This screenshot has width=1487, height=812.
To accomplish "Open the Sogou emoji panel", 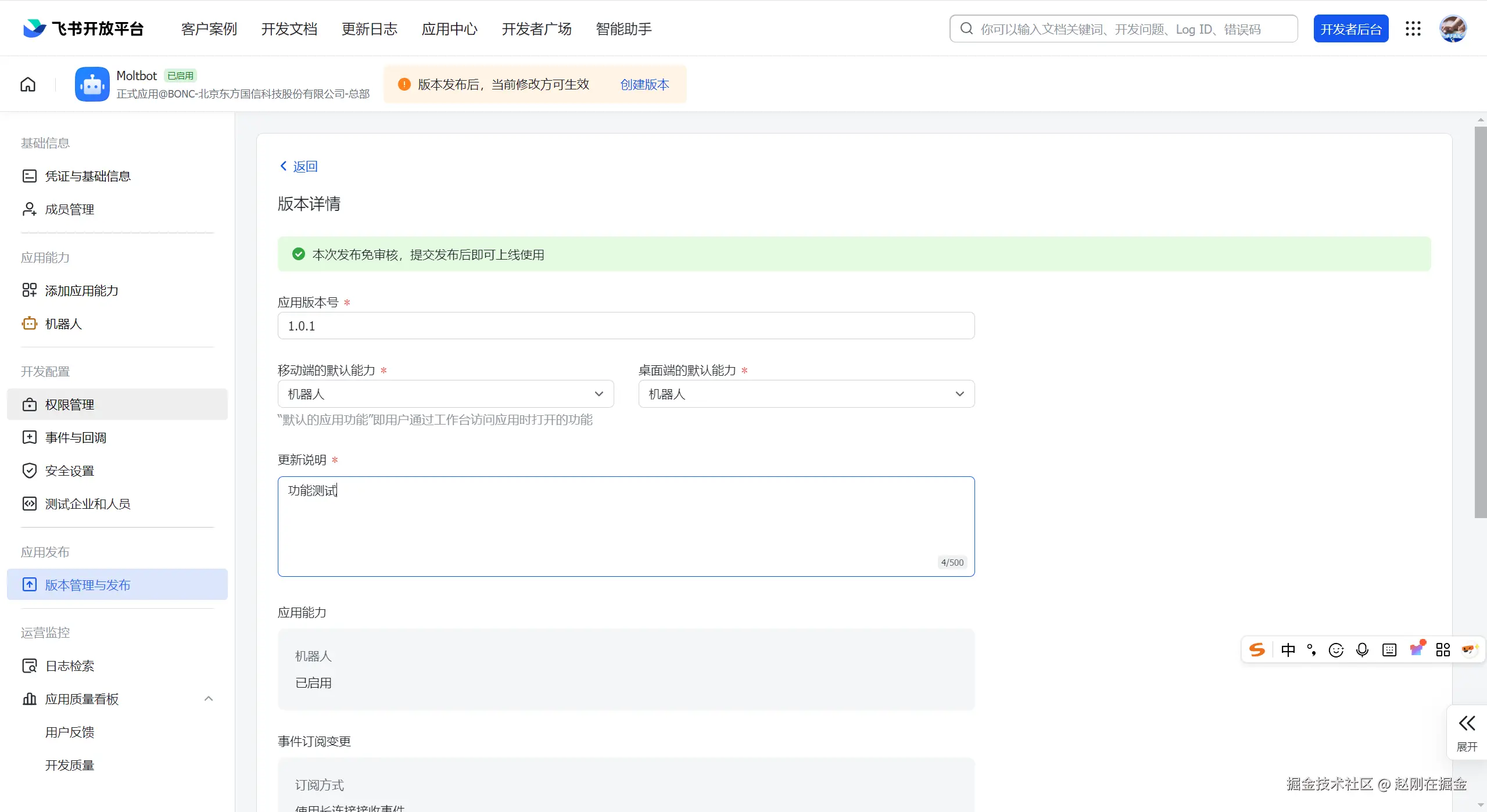I will (x=1336, y=649).
